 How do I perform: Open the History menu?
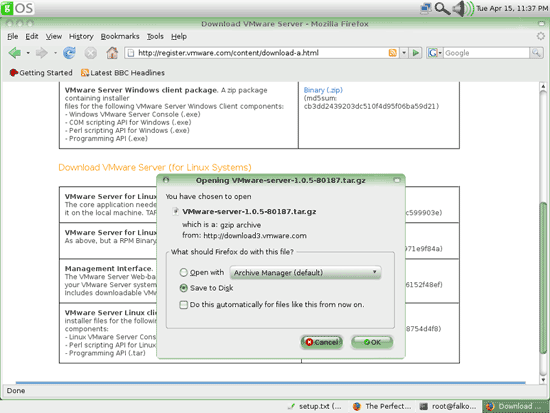click(81, 36)
